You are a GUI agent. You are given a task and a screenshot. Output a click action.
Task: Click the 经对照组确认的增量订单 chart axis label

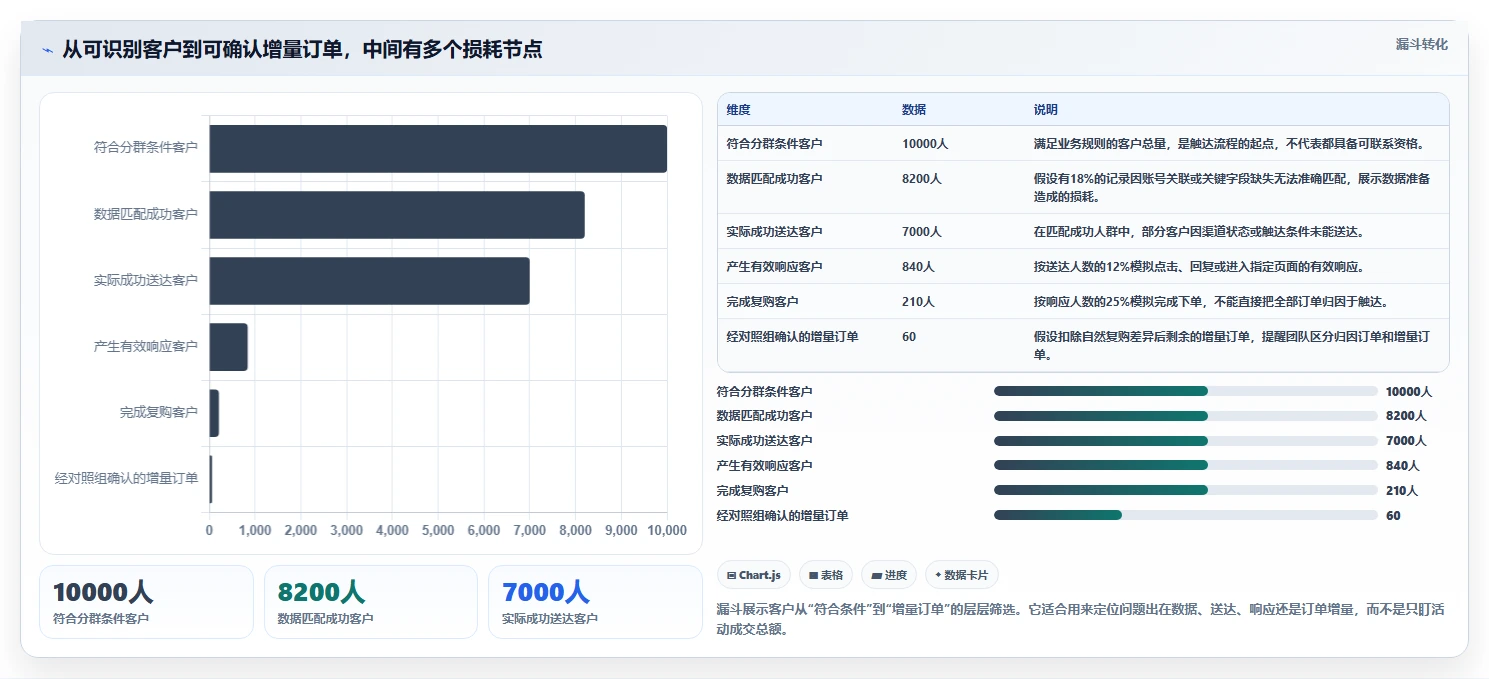click(x=126, y=479)
